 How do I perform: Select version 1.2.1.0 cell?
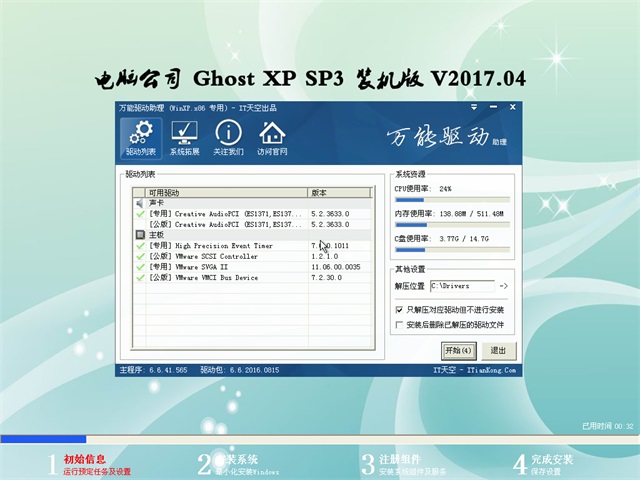[x=324, y=256]
